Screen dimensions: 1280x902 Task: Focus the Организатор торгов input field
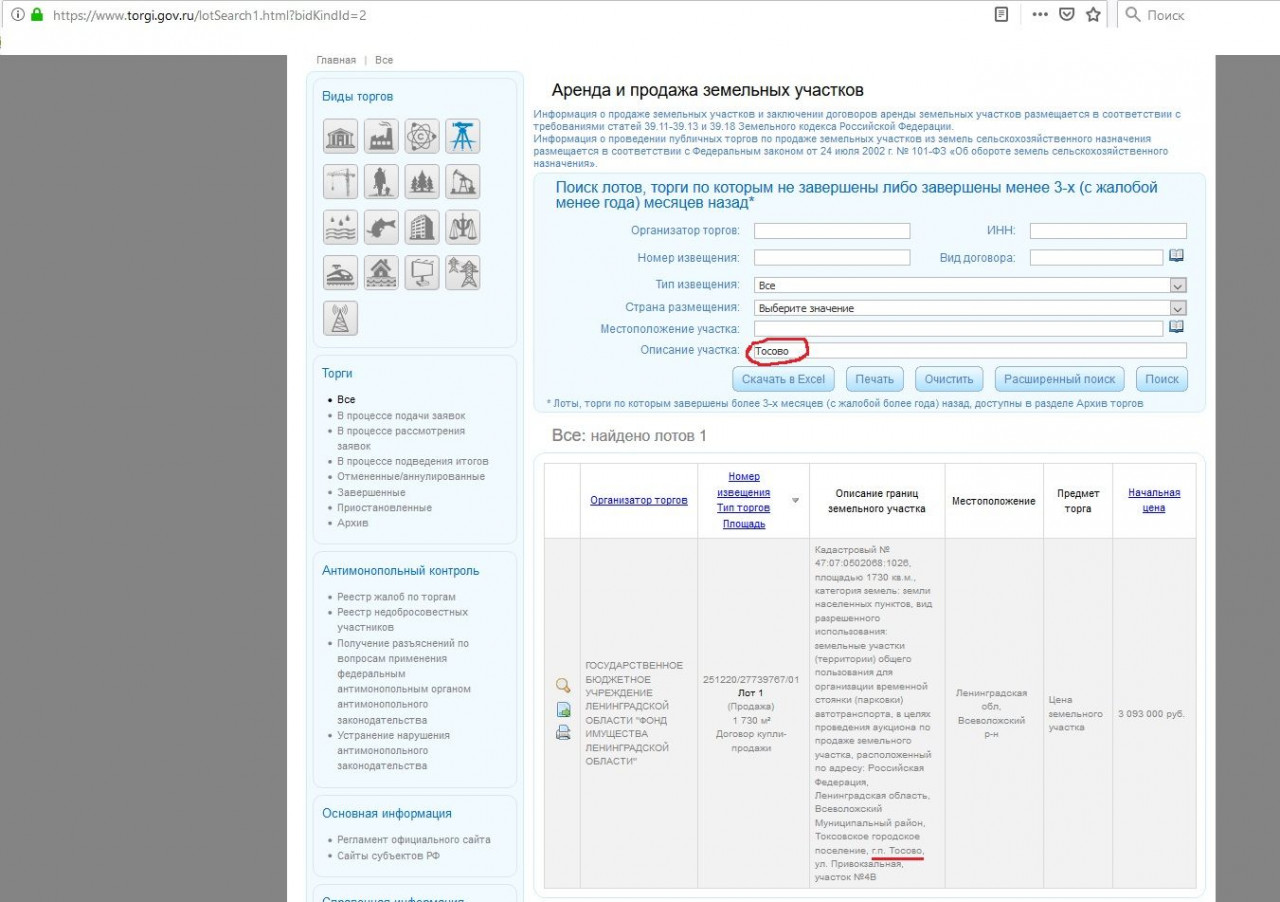tap(832, 231)
